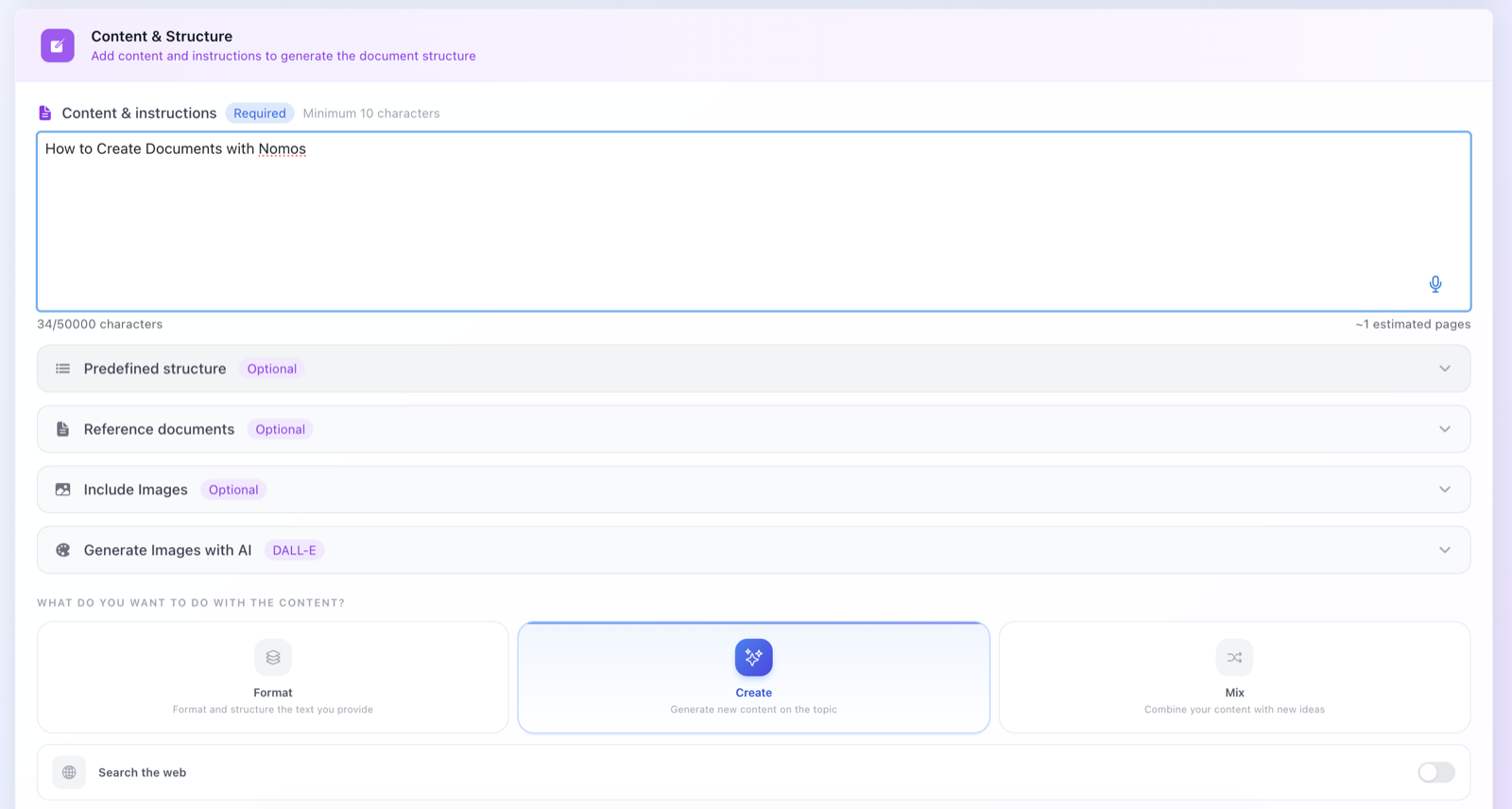Click the layers icon on the Format card
1512x809 pixels.
click(273, 658)
